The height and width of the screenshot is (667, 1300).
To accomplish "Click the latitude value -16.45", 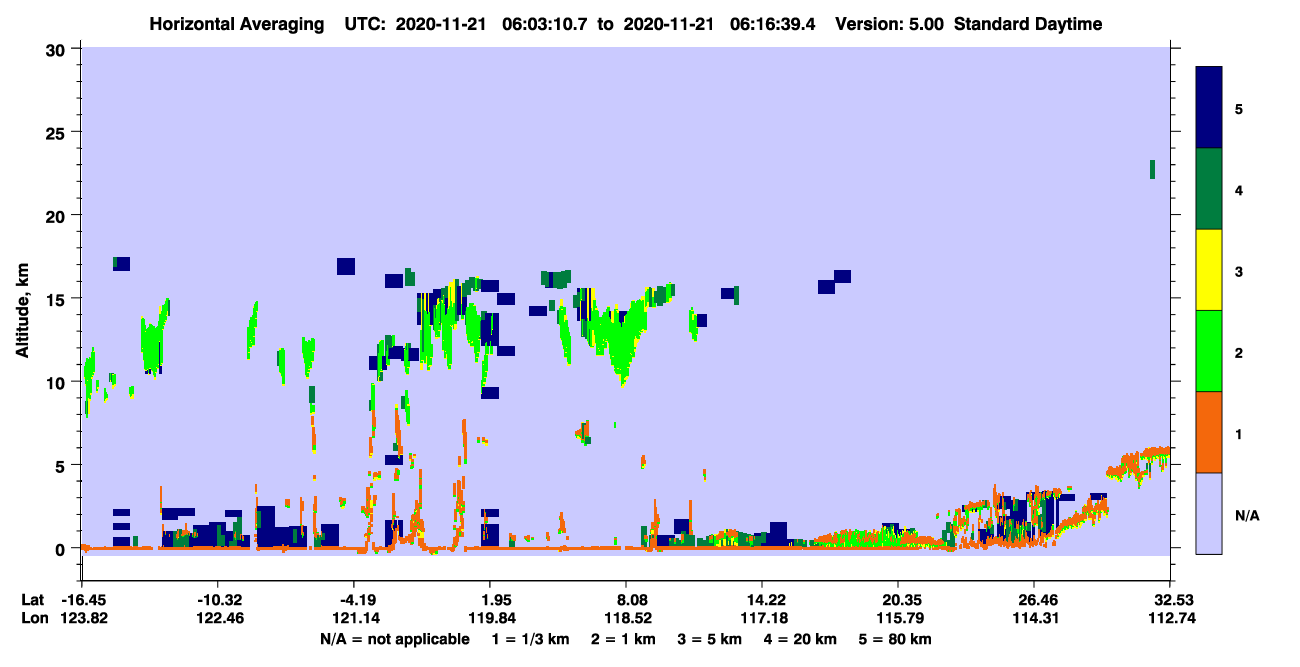I will [82, 600].
